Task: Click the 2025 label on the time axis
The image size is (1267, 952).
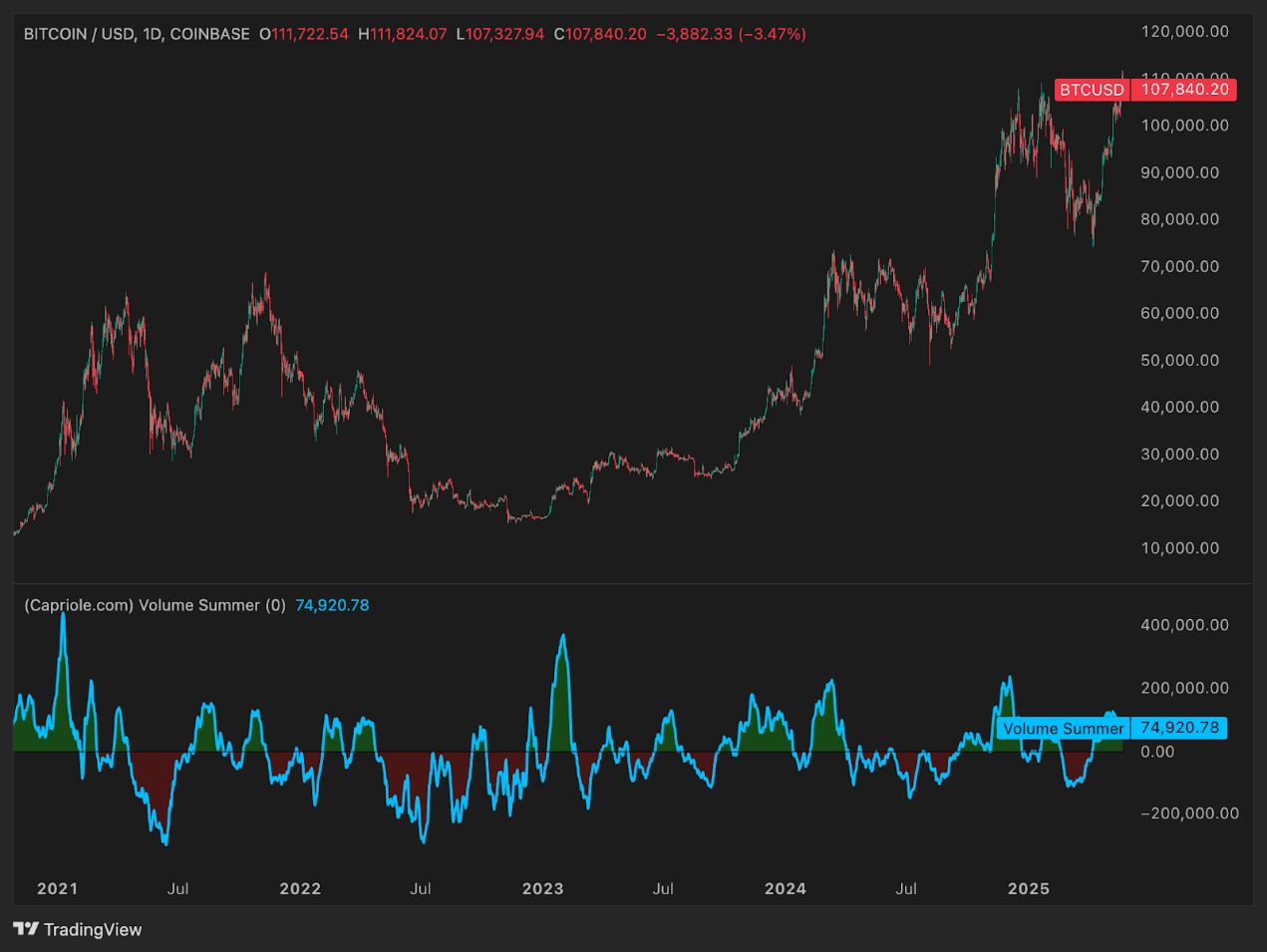Action: click(x=1029, y=888)
